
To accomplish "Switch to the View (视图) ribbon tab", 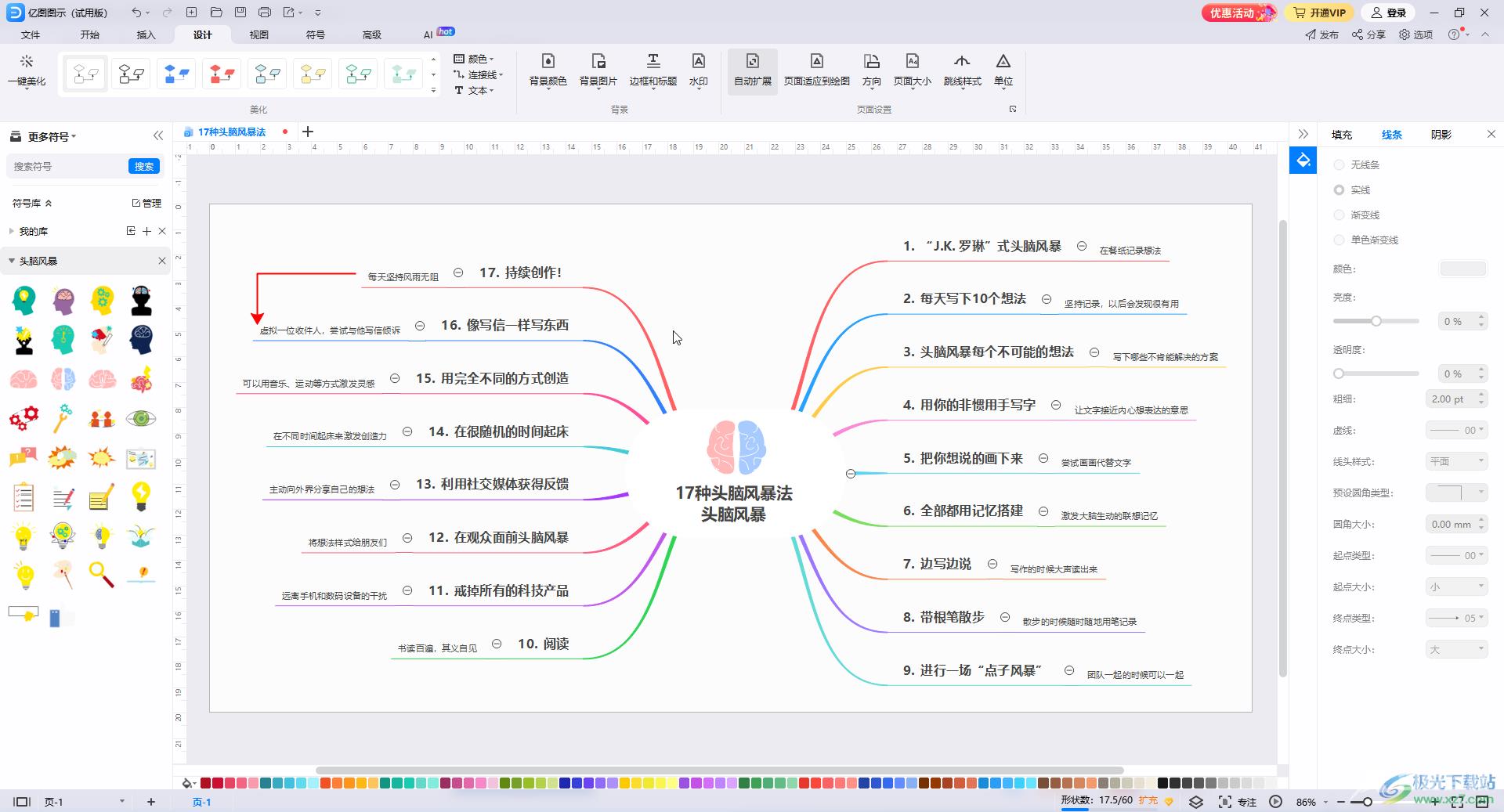I will point(259,34).
